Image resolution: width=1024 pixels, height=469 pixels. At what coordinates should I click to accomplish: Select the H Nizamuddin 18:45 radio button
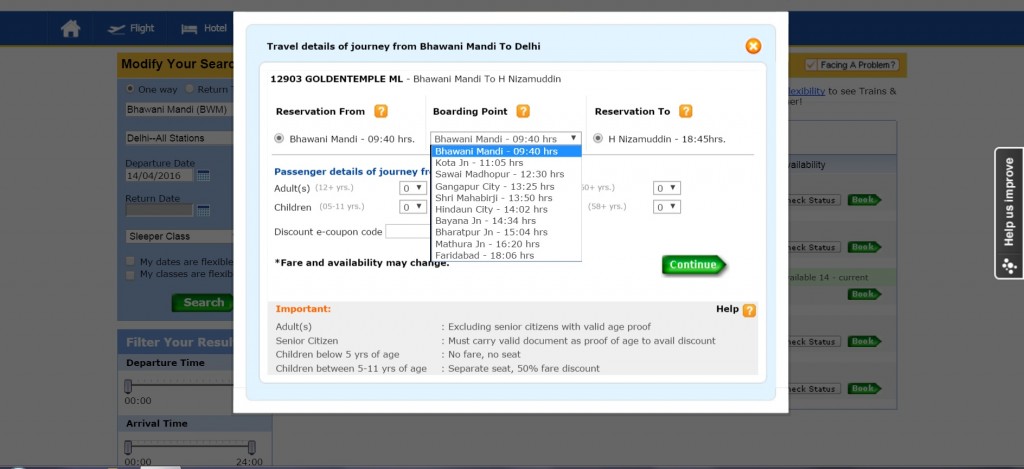(598, 139)
